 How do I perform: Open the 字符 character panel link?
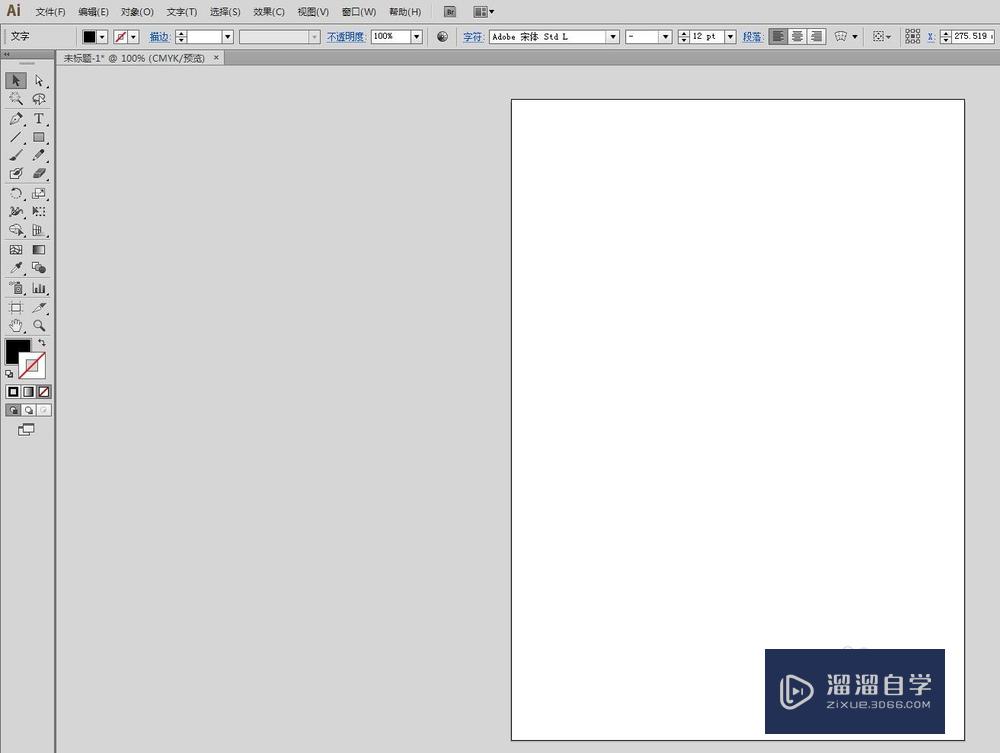point(473,37)
